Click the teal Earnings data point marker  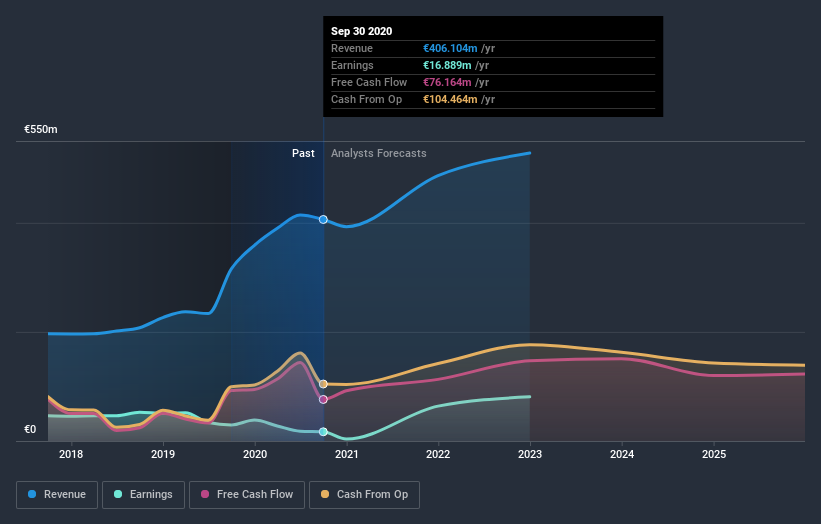[x=324, y=432]
